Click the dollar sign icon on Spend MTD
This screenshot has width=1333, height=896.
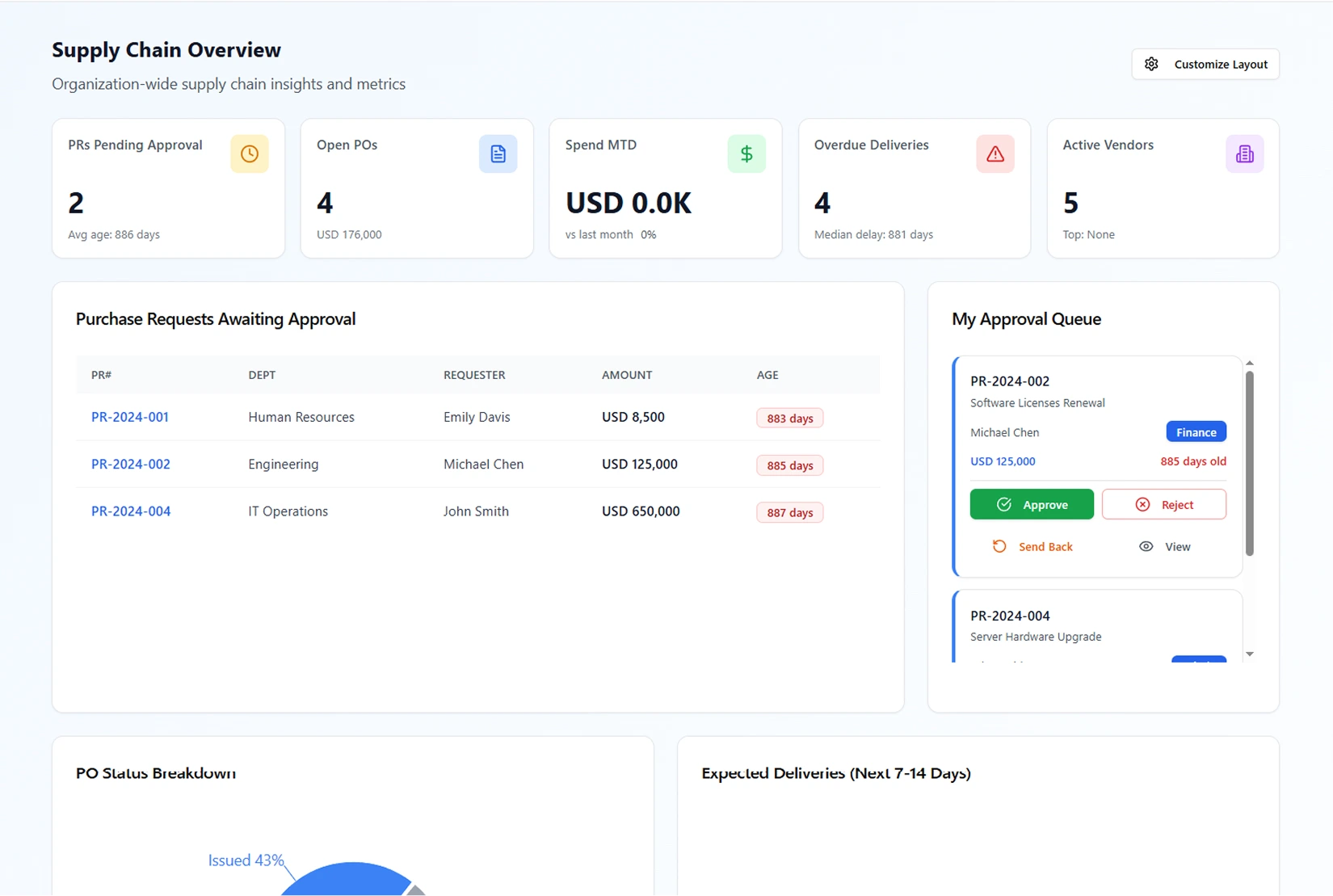tap(746, 154)
